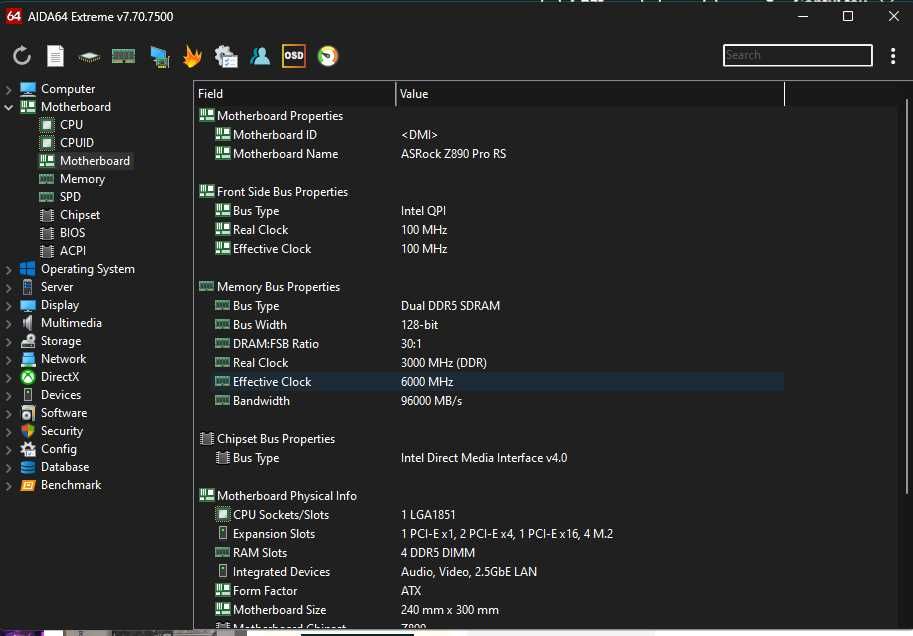913x636 pixels.
Task: Select the DirectX Xbox icon
Action: click(27, 377)
